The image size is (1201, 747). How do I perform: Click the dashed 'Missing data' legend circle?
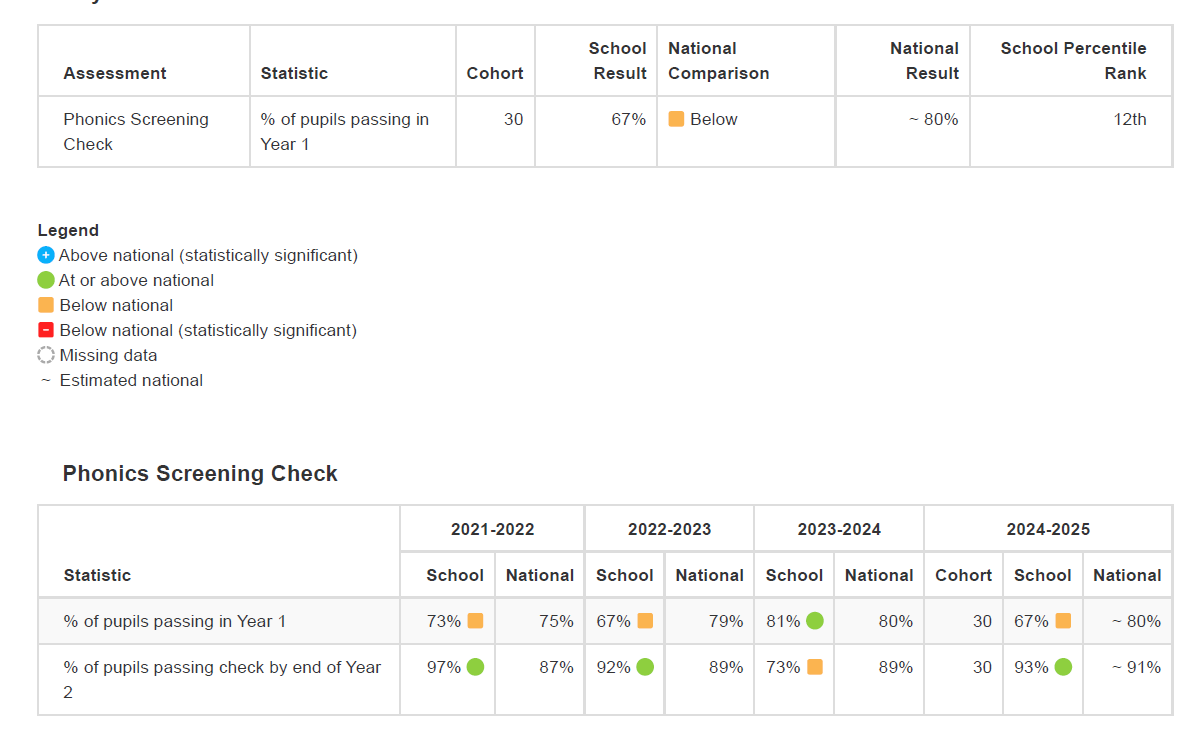(x=46, y=355)
